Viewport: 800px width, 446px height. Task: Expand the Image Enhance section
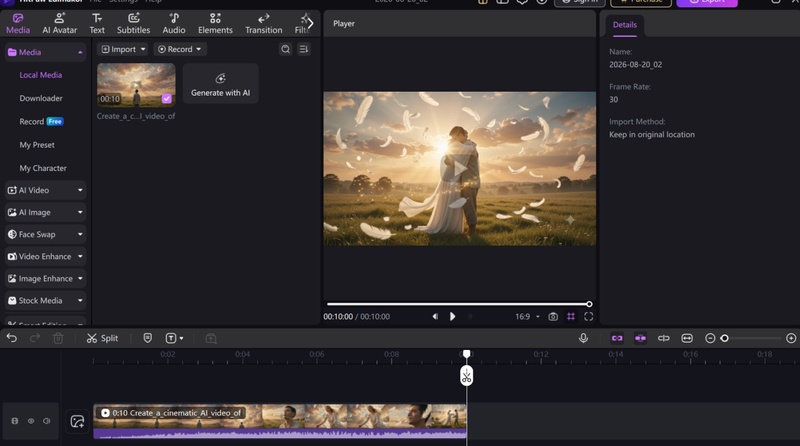click(45, 279)
